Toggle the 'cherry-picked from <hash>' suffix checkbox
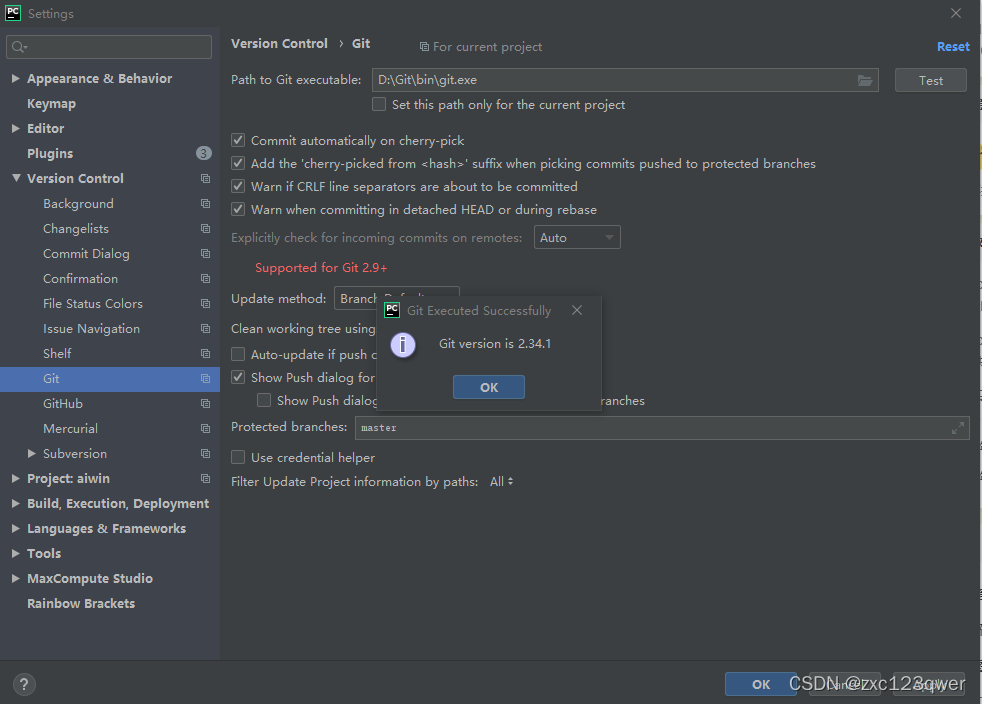The width and height of the screenshot is (982, 704). pos(238,163)
